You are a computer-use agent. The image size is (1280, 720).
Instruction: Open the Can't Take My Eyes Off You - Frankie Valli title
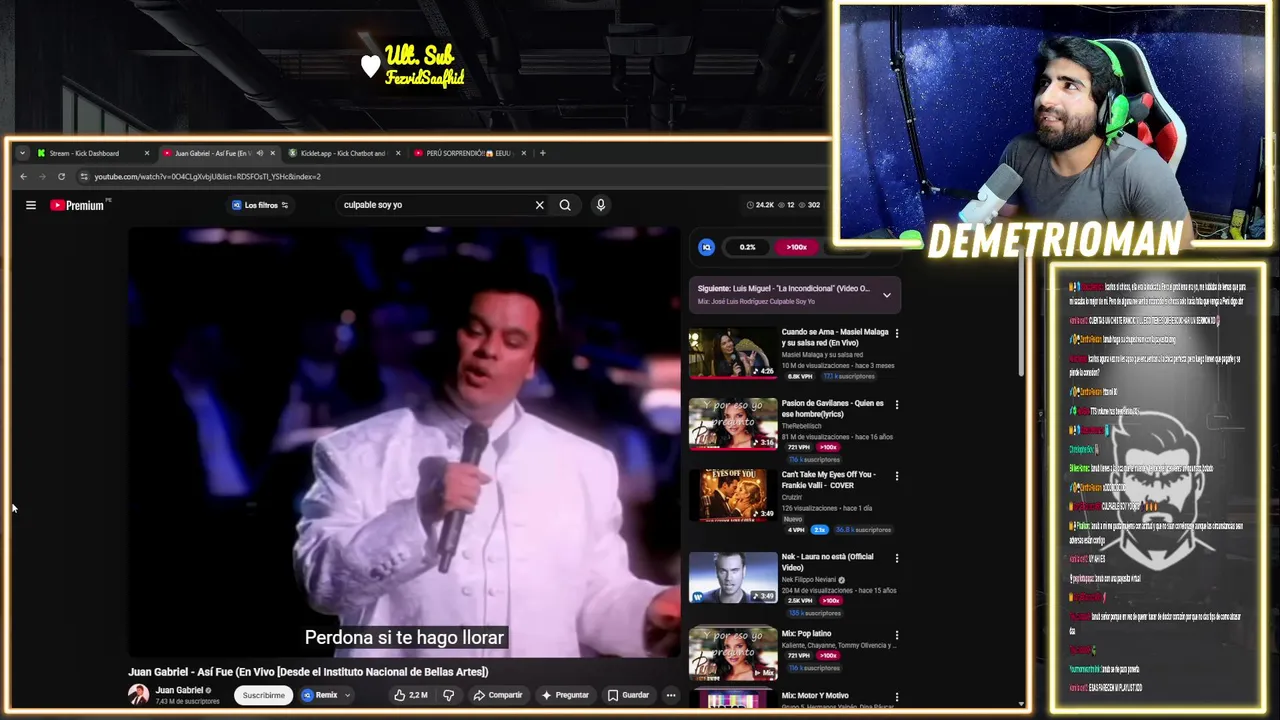pyautogui.click(x=828, y=480)
